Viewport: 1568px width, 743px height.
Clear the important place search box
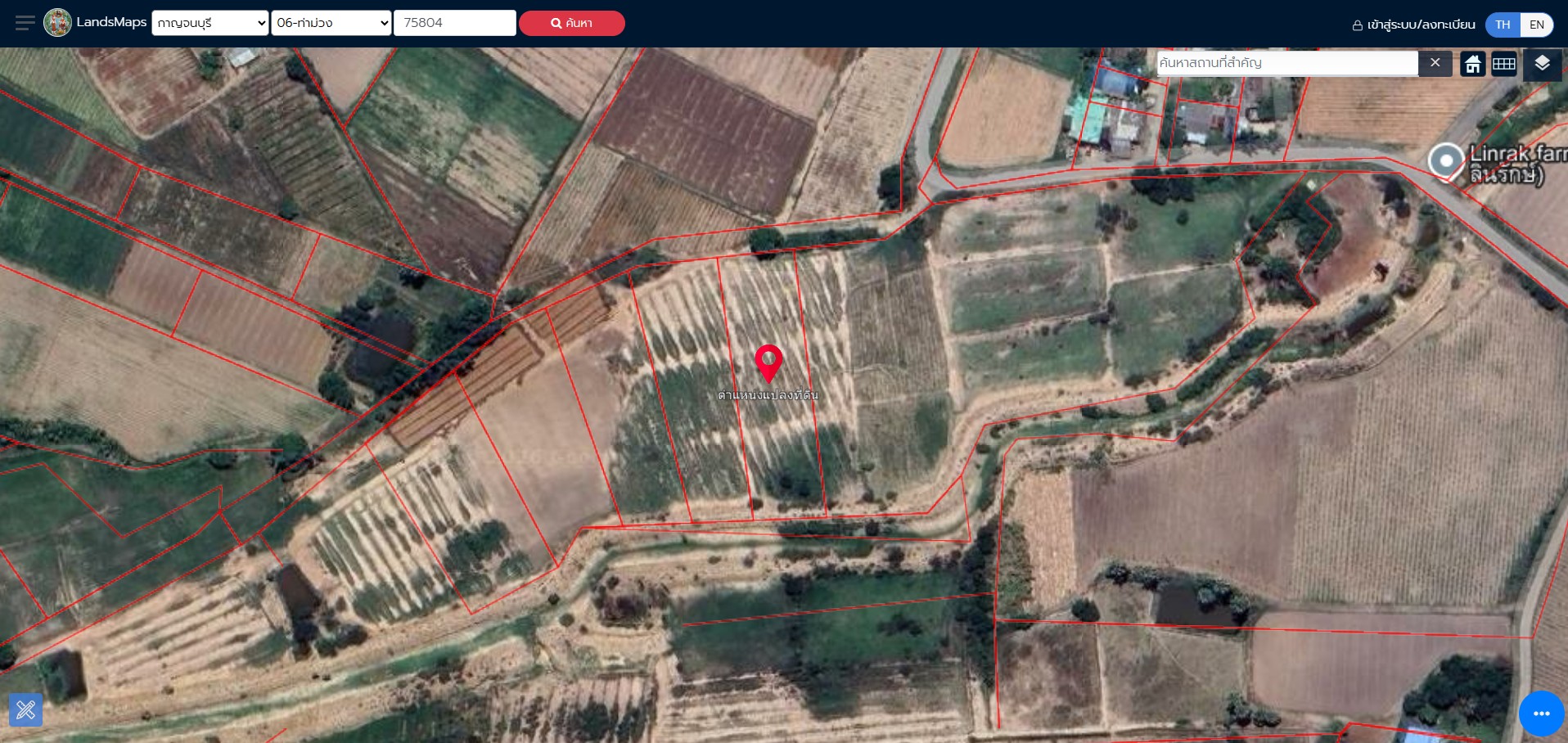click(x=1435, y=63)
